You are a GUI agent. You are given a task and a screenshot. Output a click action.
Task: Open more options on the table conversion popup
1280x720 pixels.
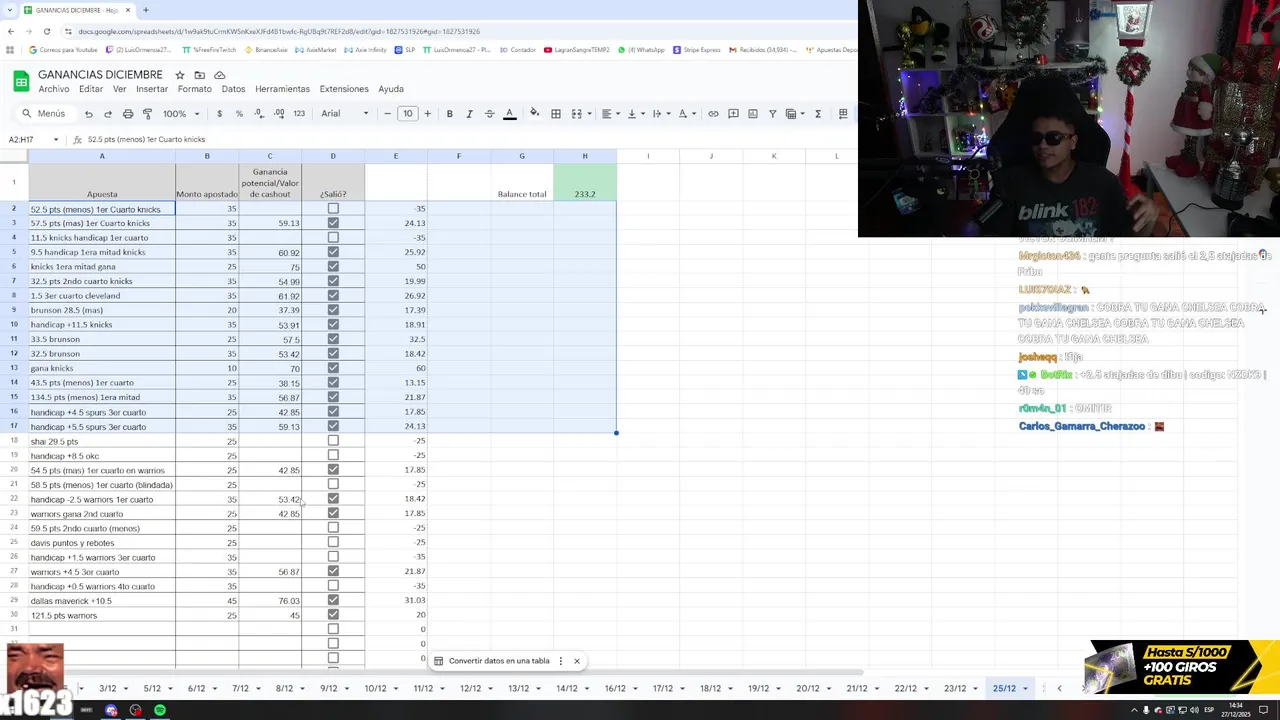click(x=560, y=661)
